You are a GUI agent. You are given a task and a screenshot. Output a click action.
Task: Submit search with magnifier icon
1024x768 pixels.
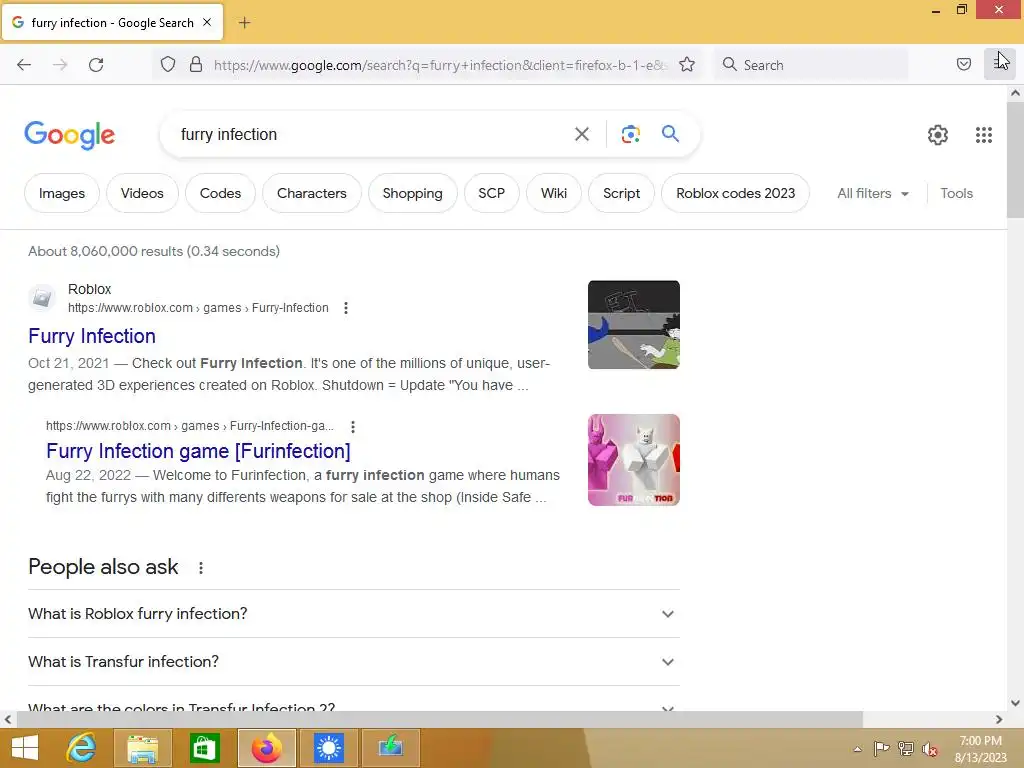pyautogui.click(x=670, y=134)
